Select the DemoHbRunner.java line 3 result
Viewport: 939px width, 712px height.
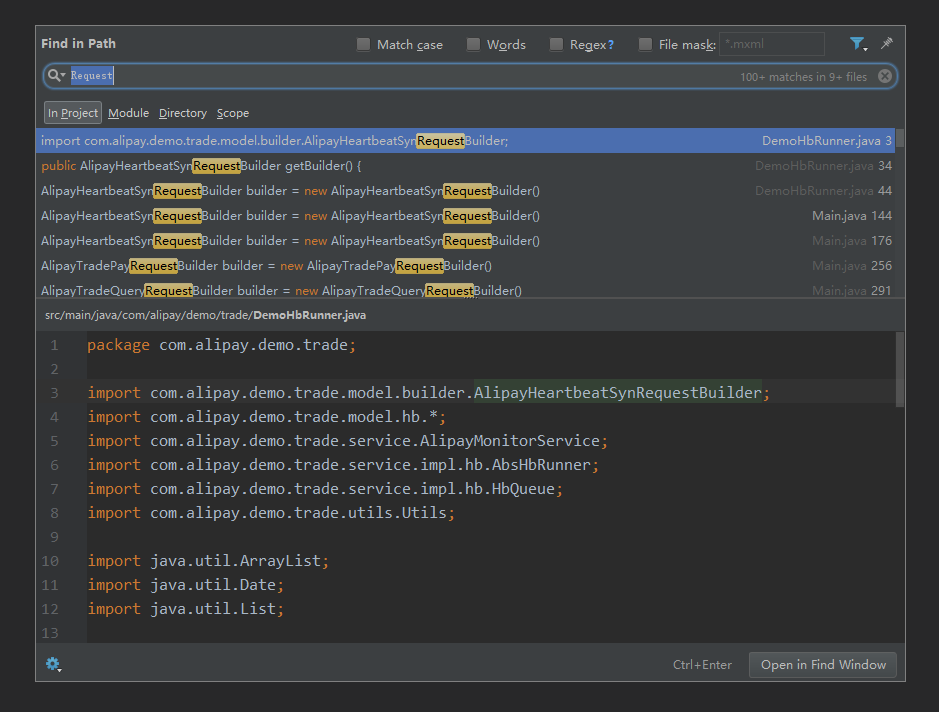pos(465,141)
